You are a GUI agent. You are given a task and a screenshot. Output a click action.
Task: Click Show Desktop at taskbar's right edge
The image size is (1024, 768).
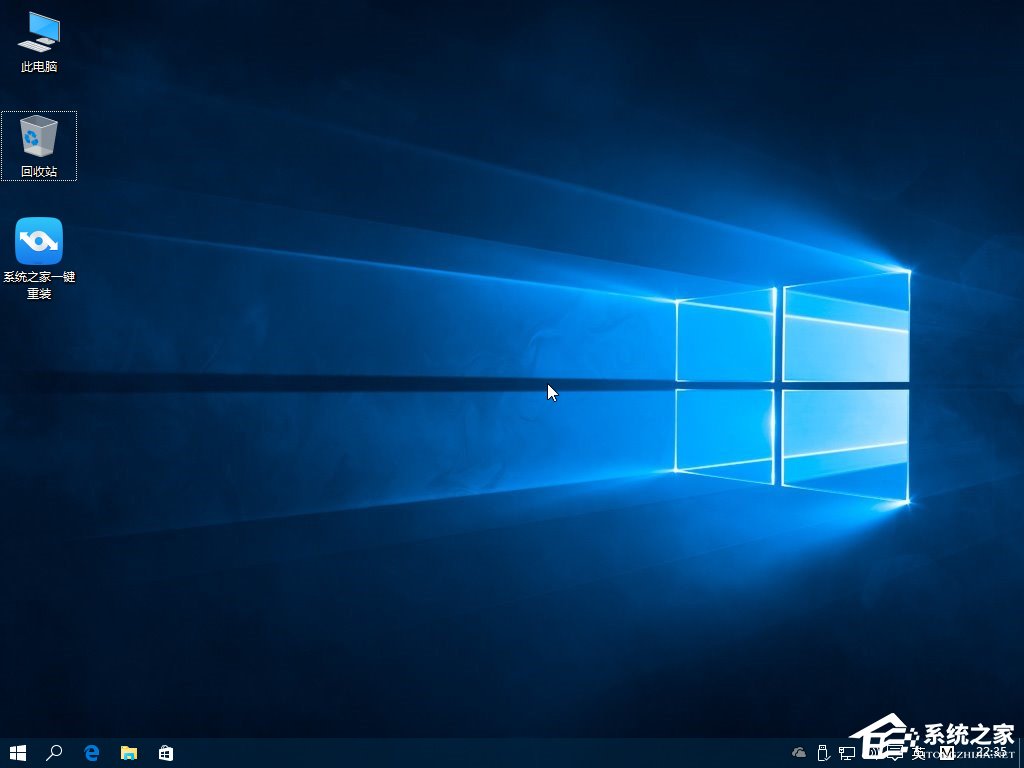click(1021, 753)
